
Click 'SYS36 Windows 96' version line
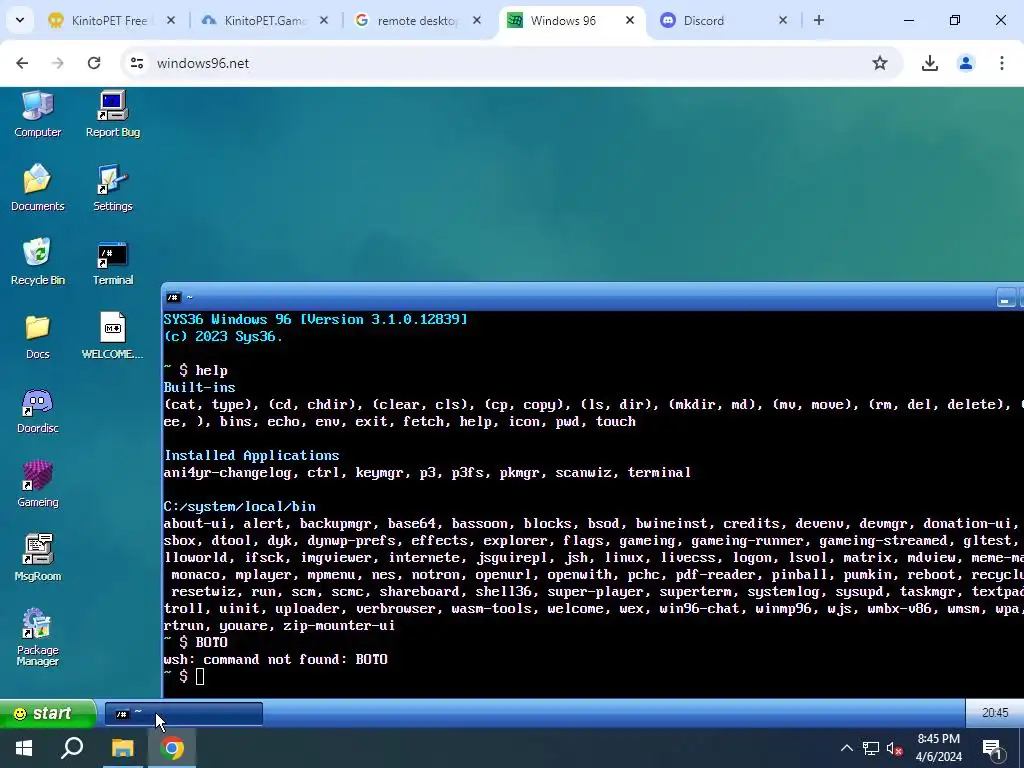tap(315, 319)
